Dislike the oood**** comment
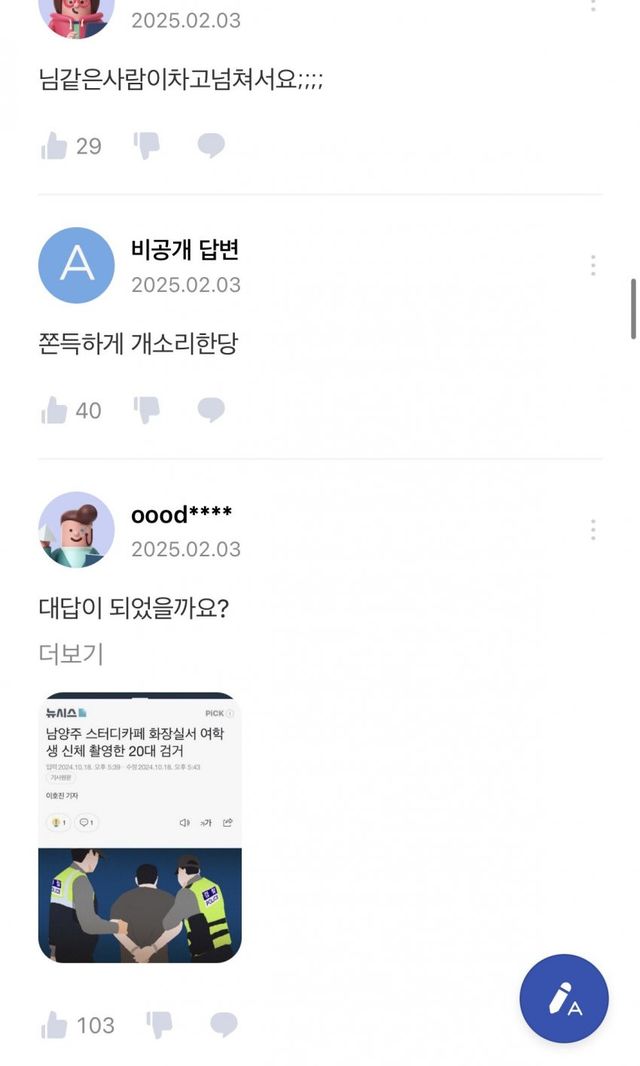This screenshot has height=1066, width=640. (x=160, y=1025)
